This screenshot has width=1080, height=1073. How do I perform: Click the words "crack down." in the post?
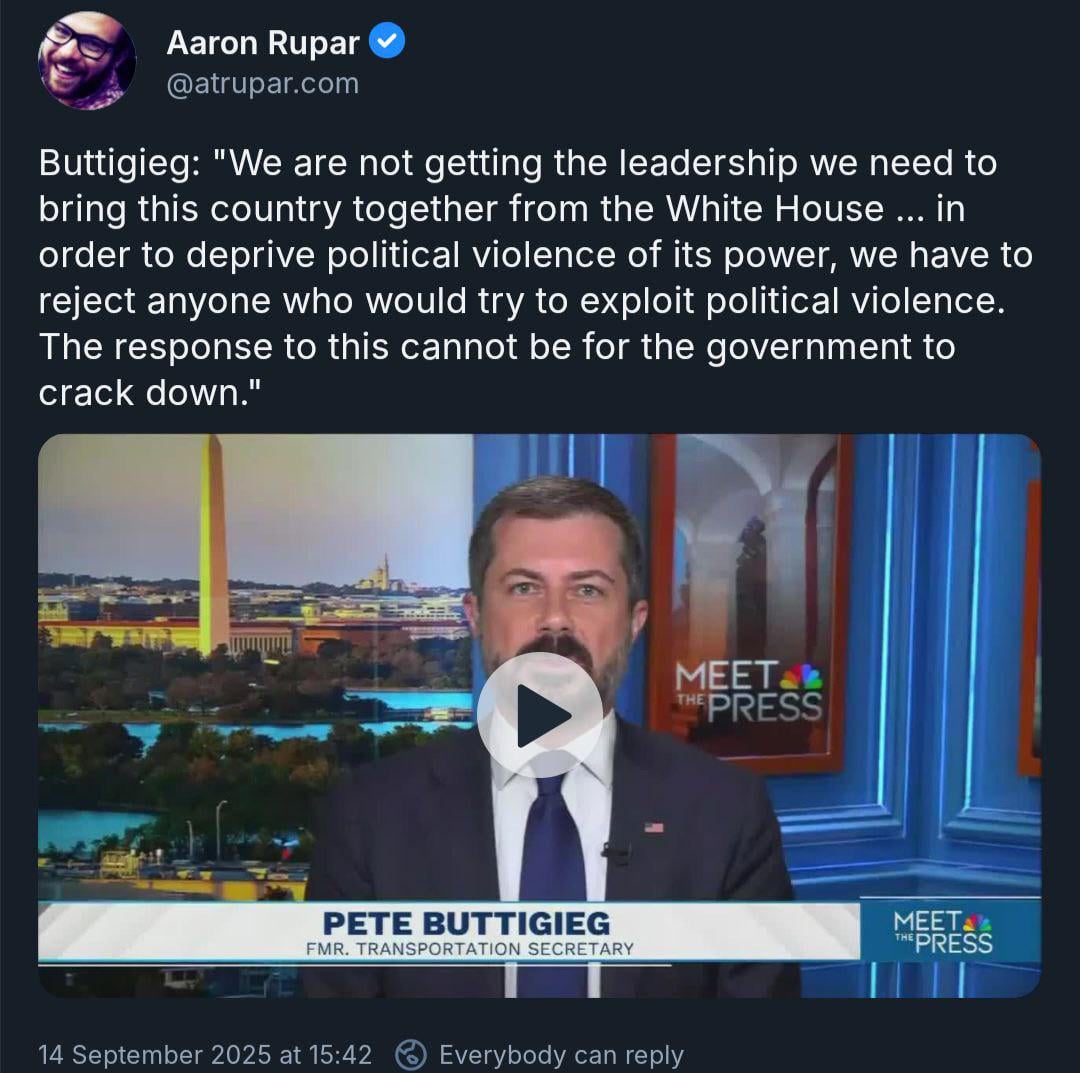click(150, 393)
